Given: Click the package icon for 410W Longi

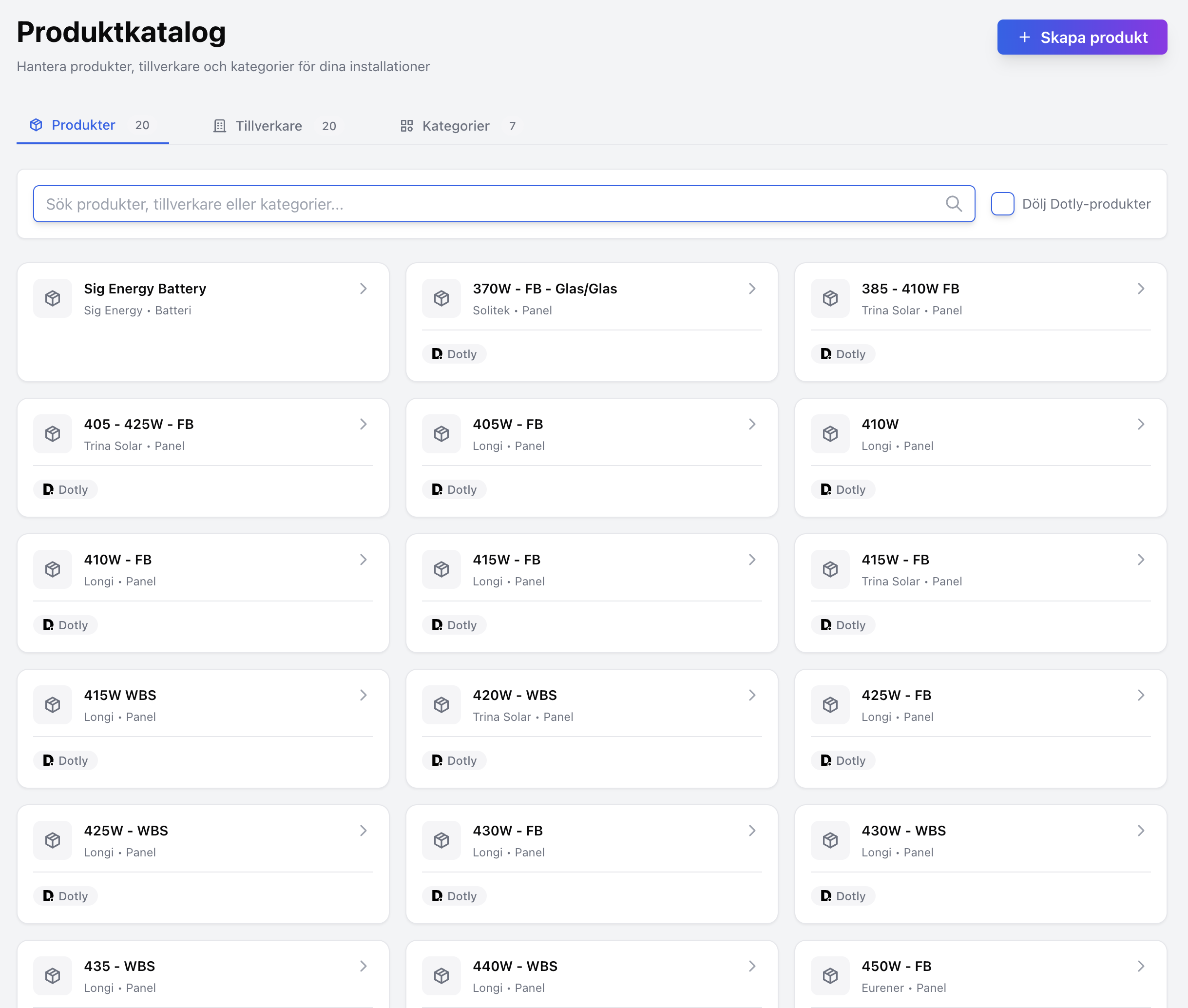Looking at the screenshot, I should point(830,434).
